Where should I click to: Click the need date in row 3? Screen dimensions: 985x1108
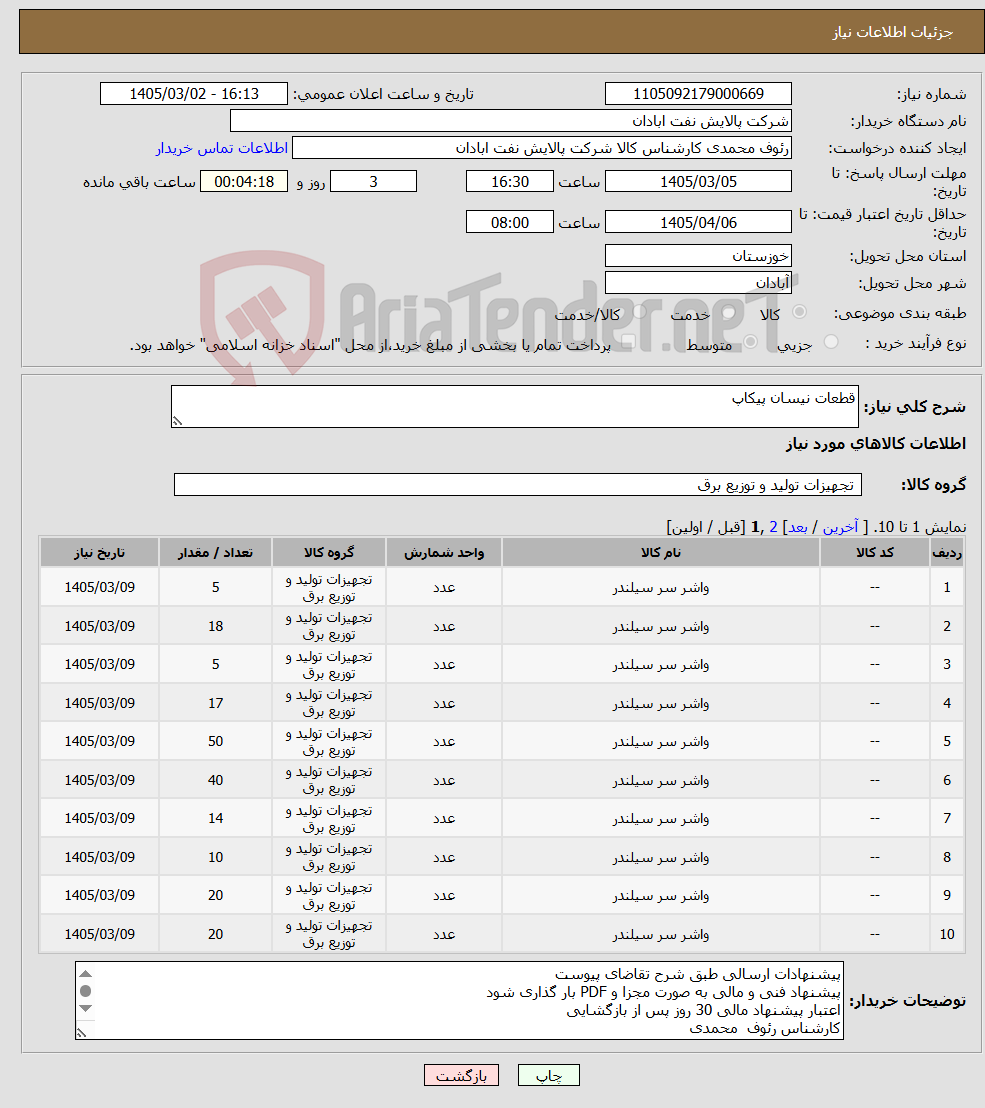pos(100,664)
